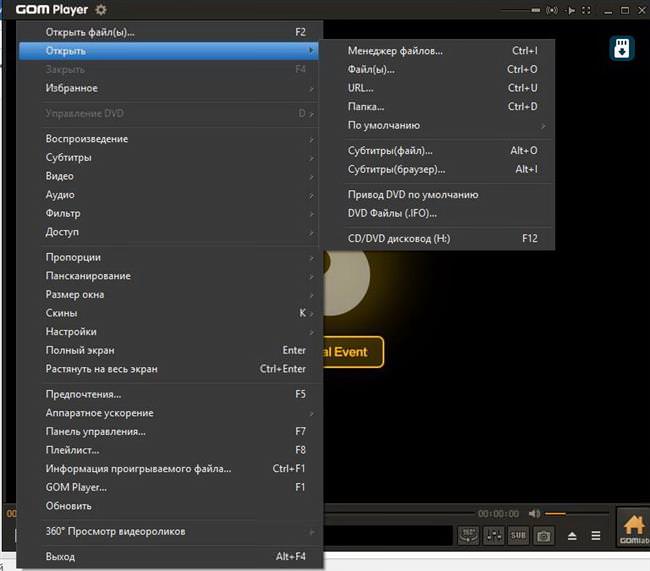Click the eject/open file icon
This screenshot has height=571, width=650.
click(572, 536)
